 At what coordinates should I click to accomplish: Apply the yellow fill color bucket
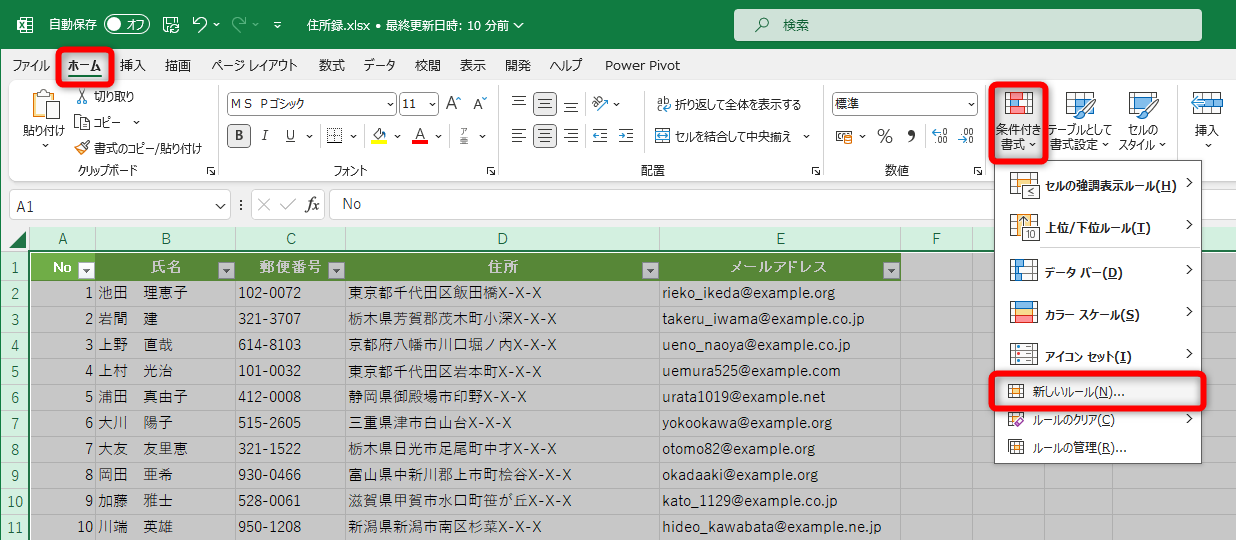[x=379, y=136]
